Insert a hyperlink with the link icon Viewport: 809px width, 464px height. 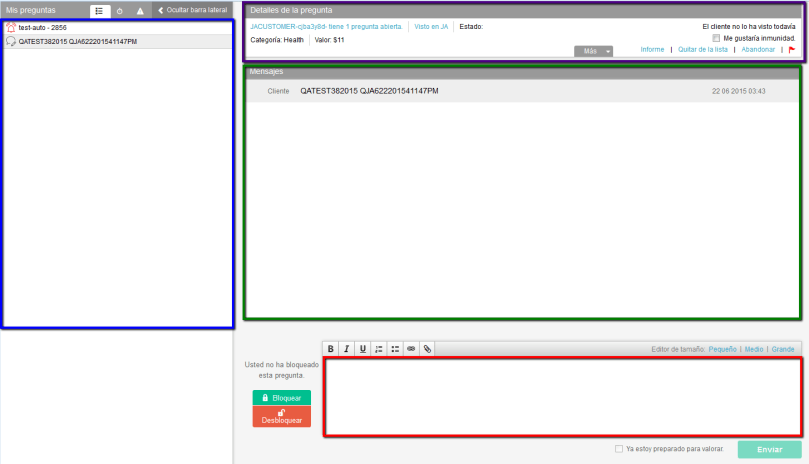[411, 349]
